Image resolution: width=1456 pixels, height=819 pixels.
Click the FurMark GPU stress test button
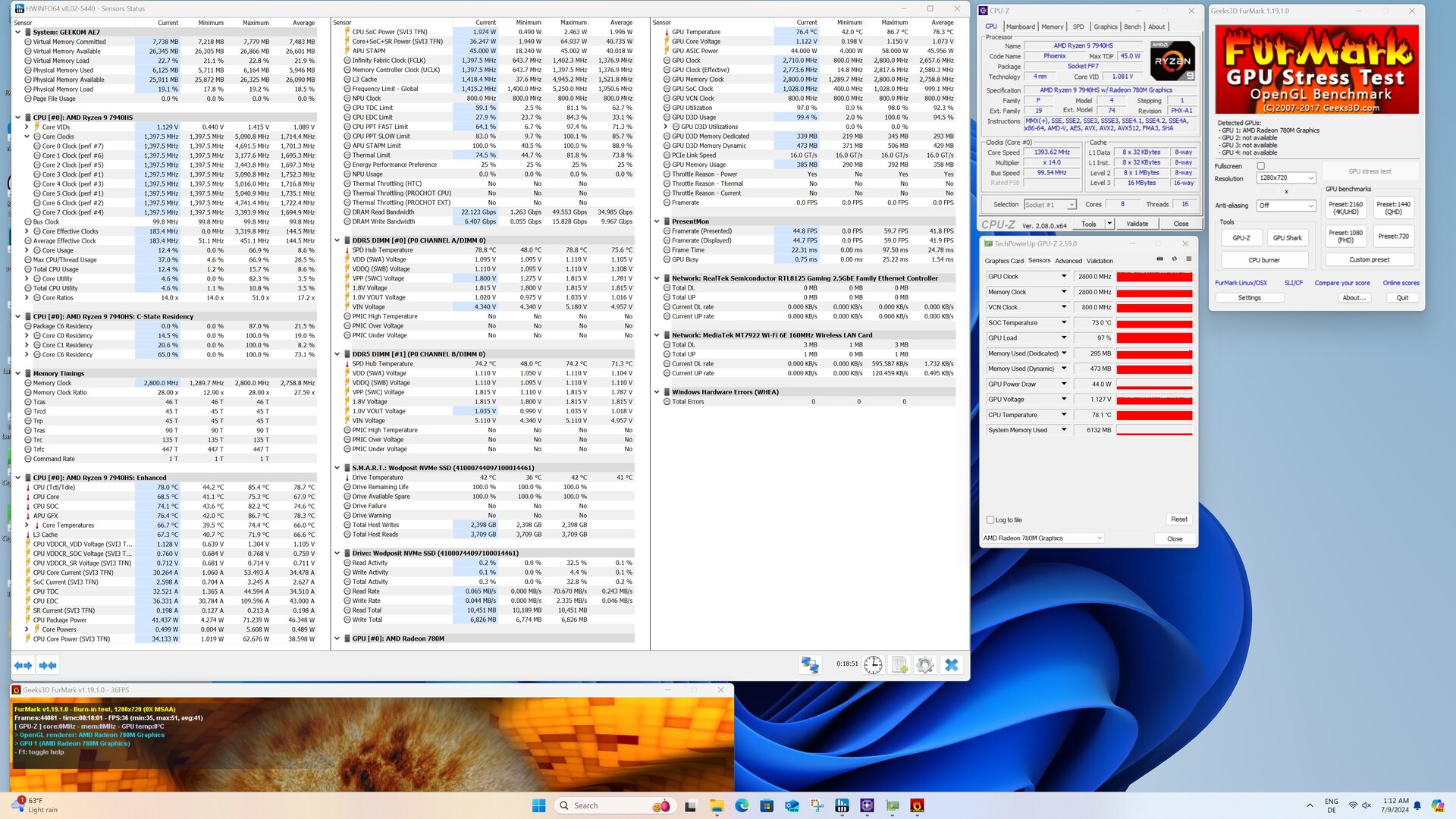click(x=1370, y=171)
